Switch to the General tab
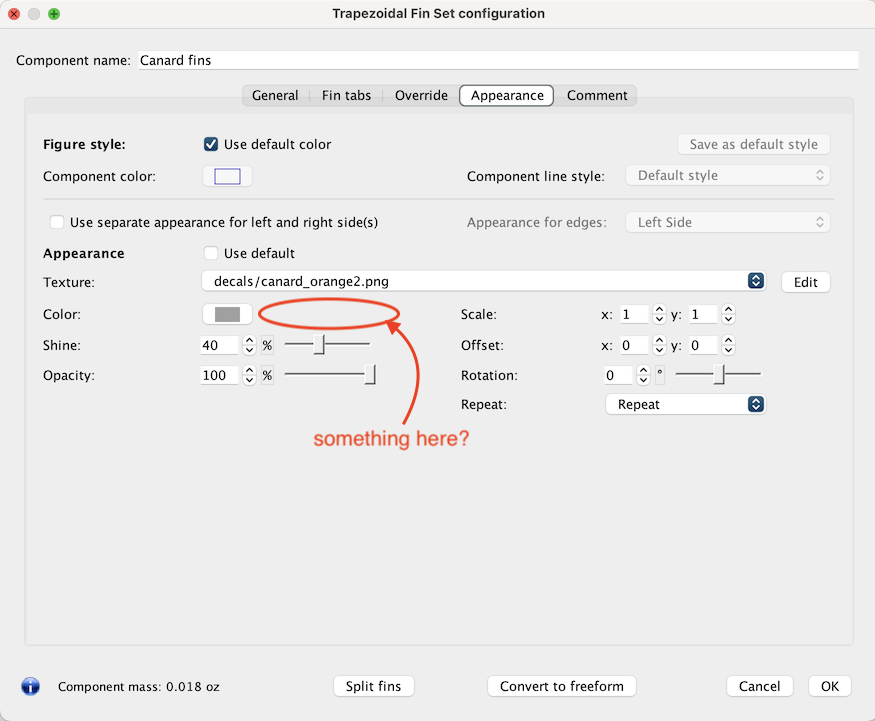 (x=275, y=95)
